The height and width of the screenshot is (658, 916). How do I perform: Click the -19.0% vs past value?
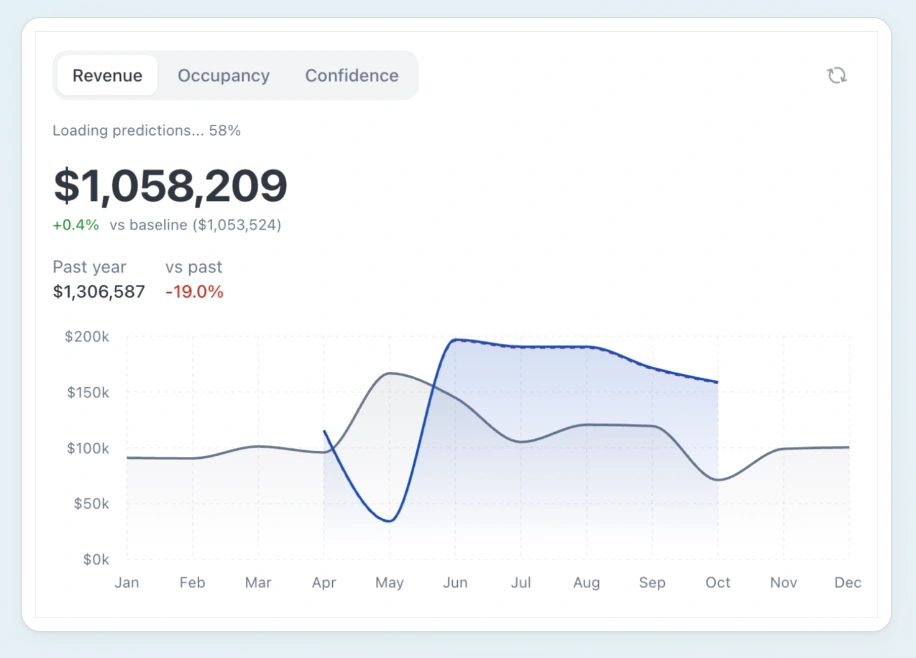pyautogui.click(x=195, y=292)
